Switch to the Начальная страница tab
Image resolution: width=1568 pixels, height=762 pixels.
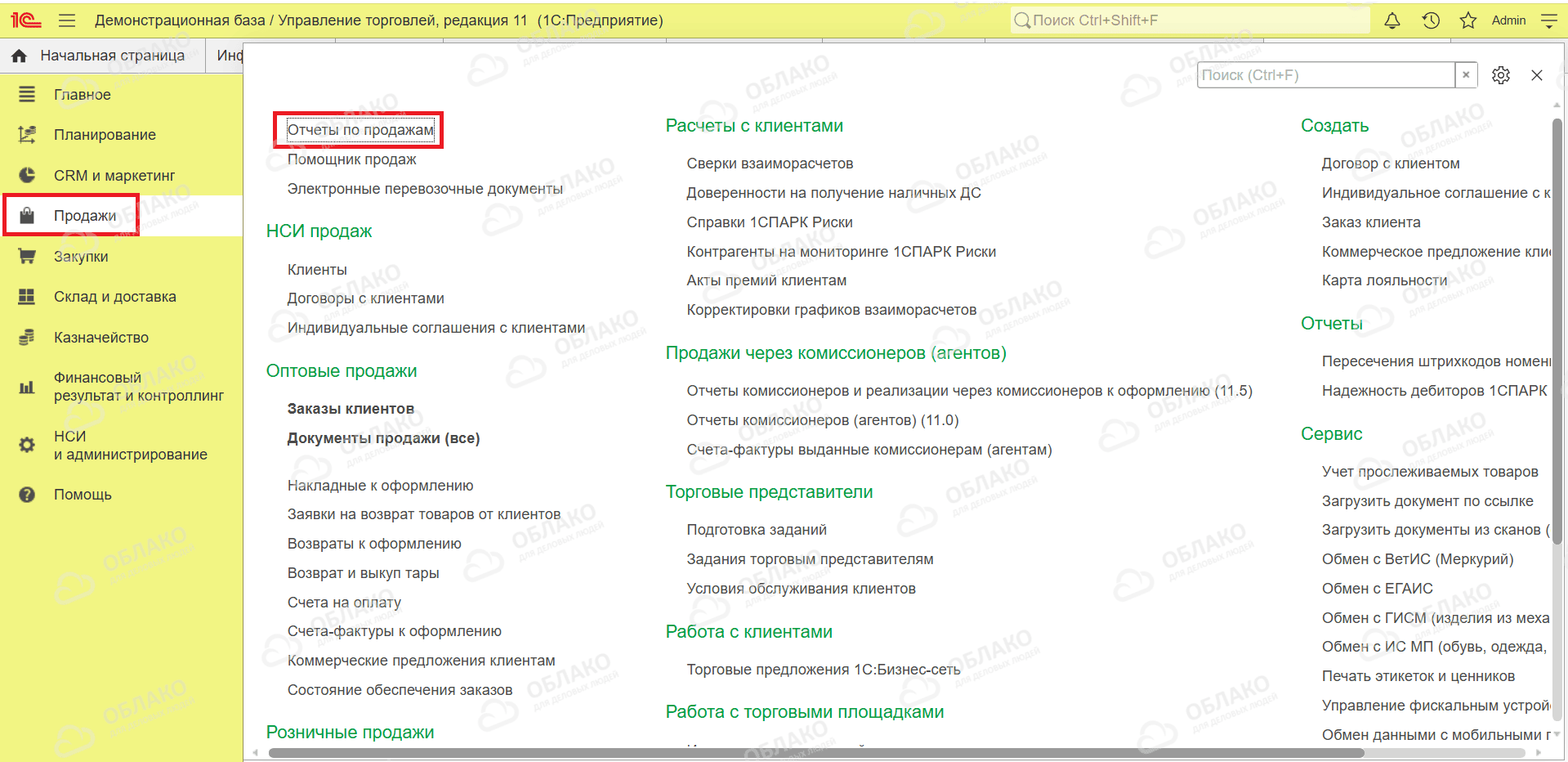tap(103, 56)
